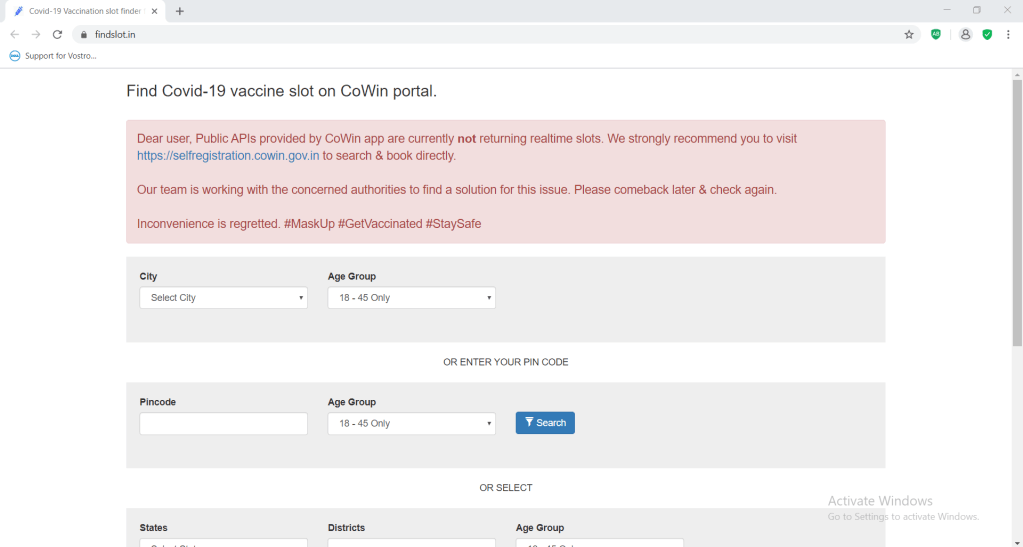Open the selfregistration.cowin.gov.in link
Image resolution: width=1023 pixels, height=547 pixels.
[x=228, y=156]
